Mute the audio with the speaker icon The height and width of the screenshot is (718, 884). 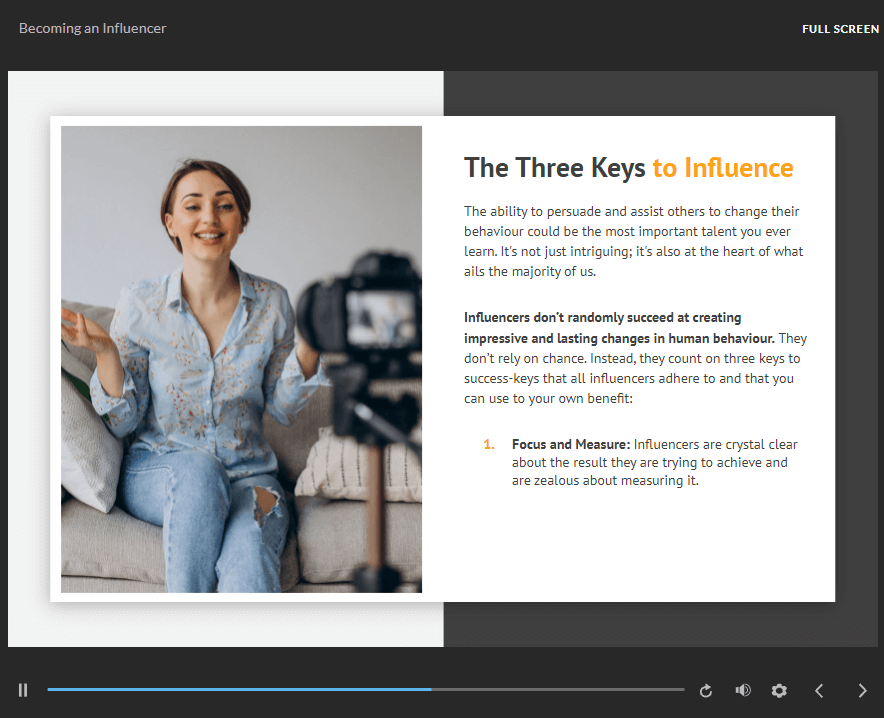(742, 690)
